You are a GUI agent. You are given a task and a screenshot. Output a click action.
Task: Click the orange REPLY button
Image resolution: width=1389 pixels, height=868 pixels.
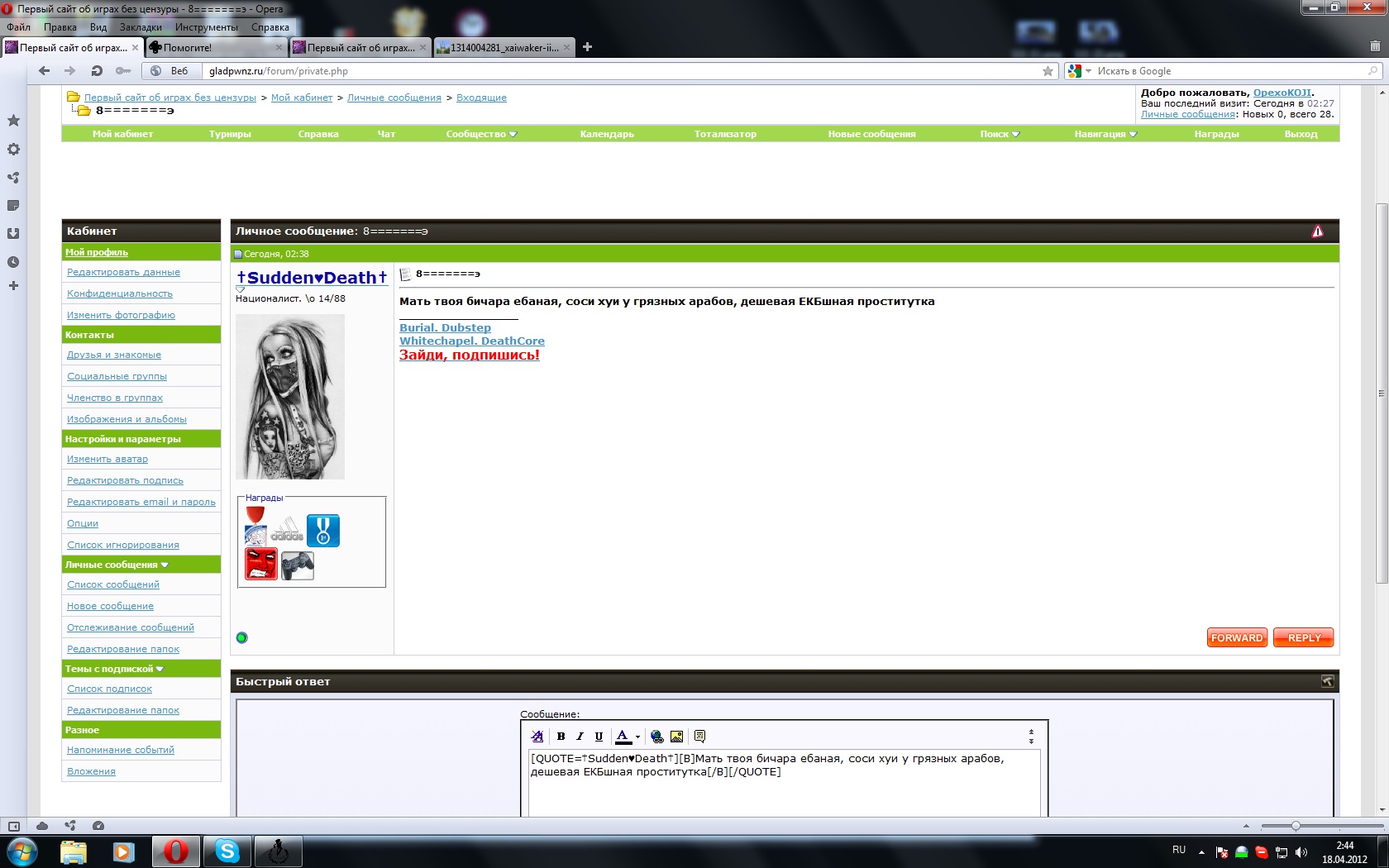tap(1304, 637)
